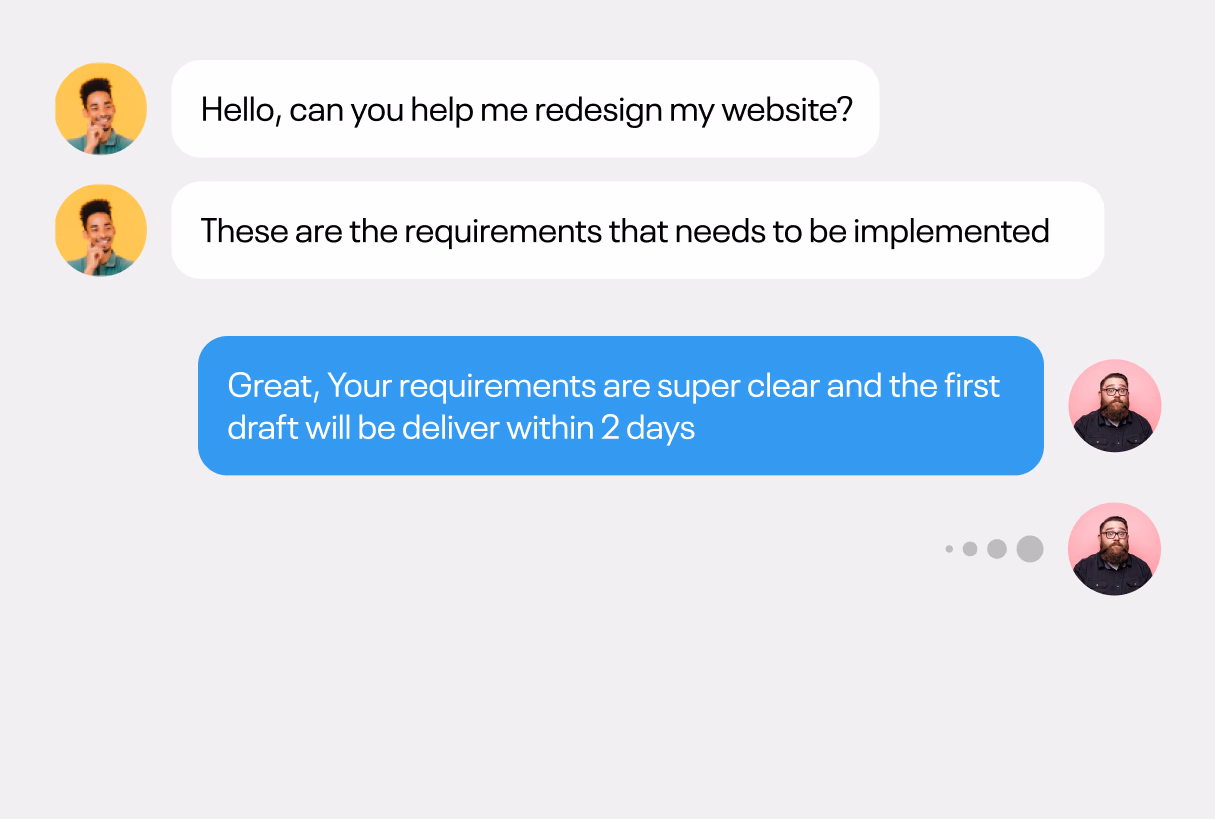Click the largest typing indicator dot

click(1030, 549)
